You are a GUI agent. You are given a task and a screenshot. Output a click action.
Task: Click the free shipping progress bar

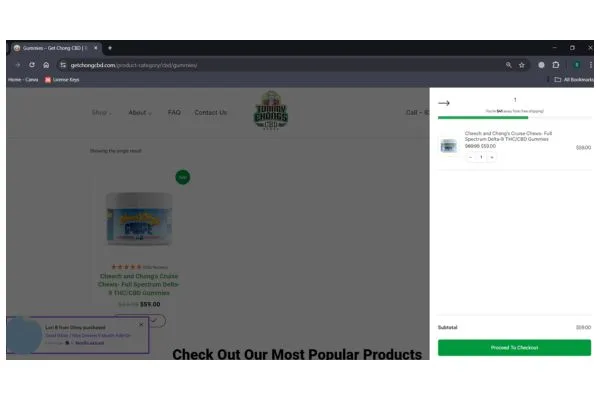pyautogui.click(x=514, y=118)
